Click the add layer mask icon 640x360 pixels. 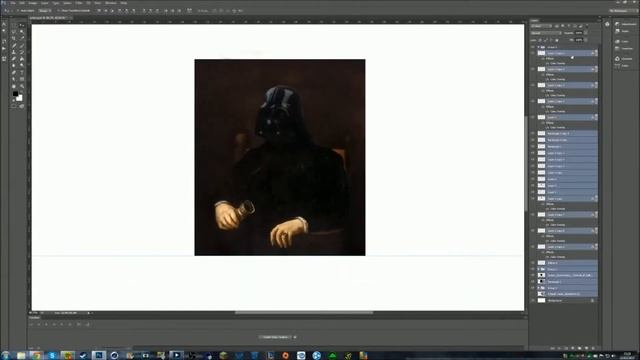566,348
